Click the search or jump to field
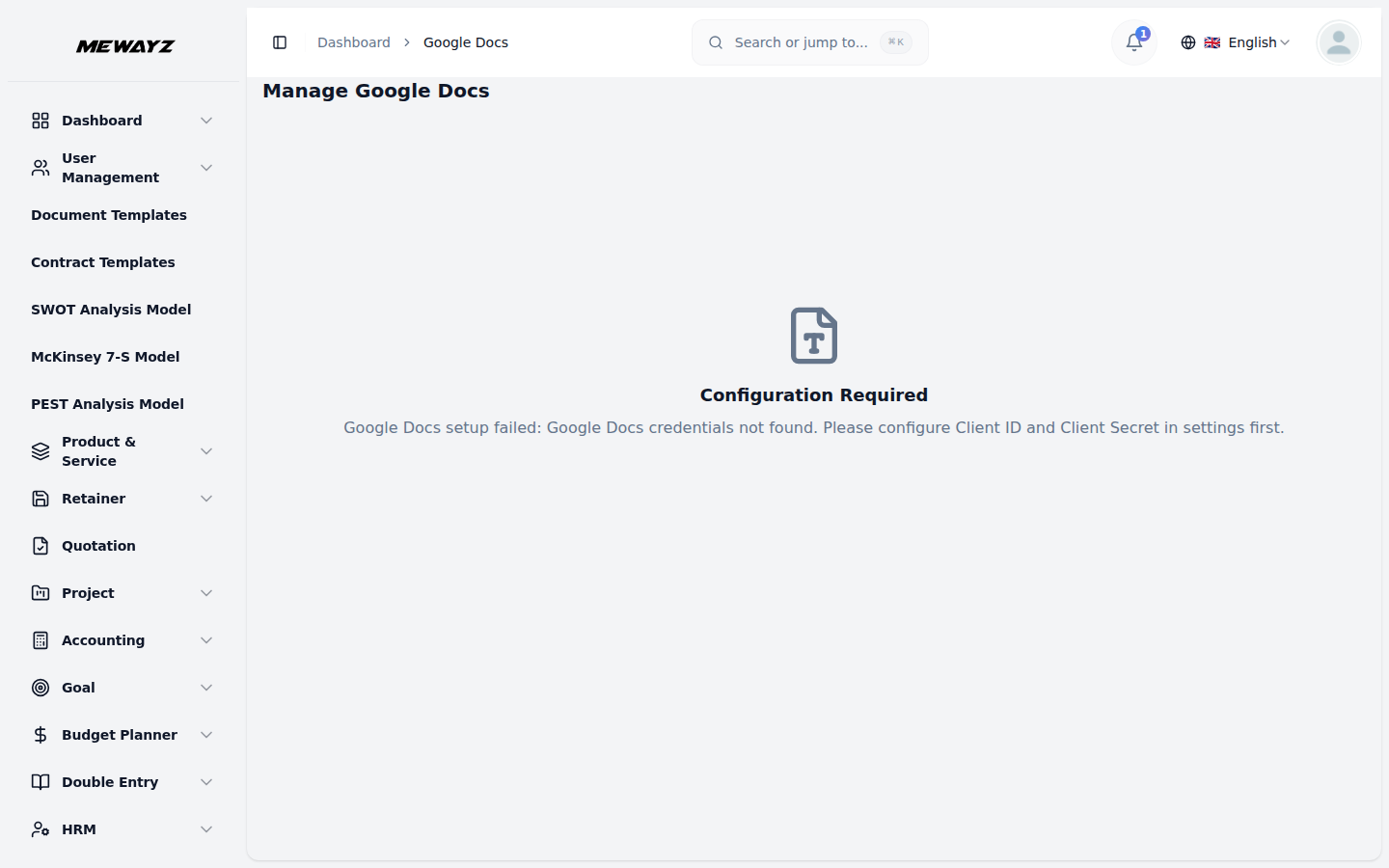Screen dimensions: 1389x868 [x=809, y=42]
